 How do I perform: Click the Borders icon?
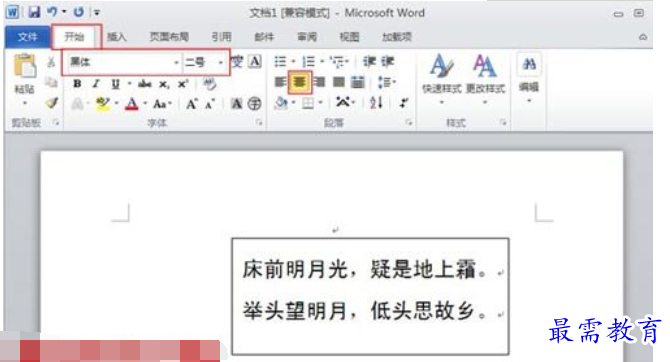pos(308,103)
